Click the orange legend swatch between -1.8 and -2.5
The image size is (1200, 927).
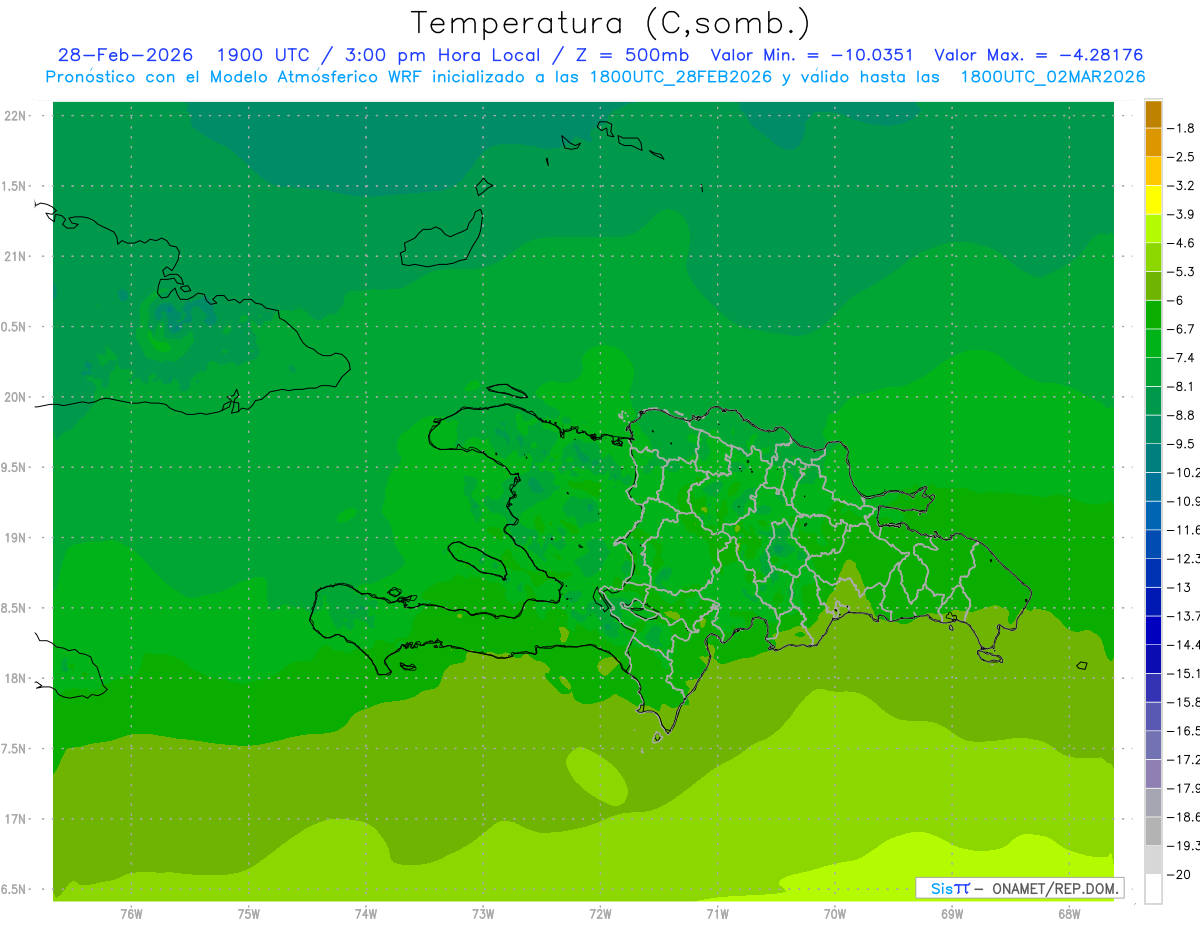click(1153, 142)
